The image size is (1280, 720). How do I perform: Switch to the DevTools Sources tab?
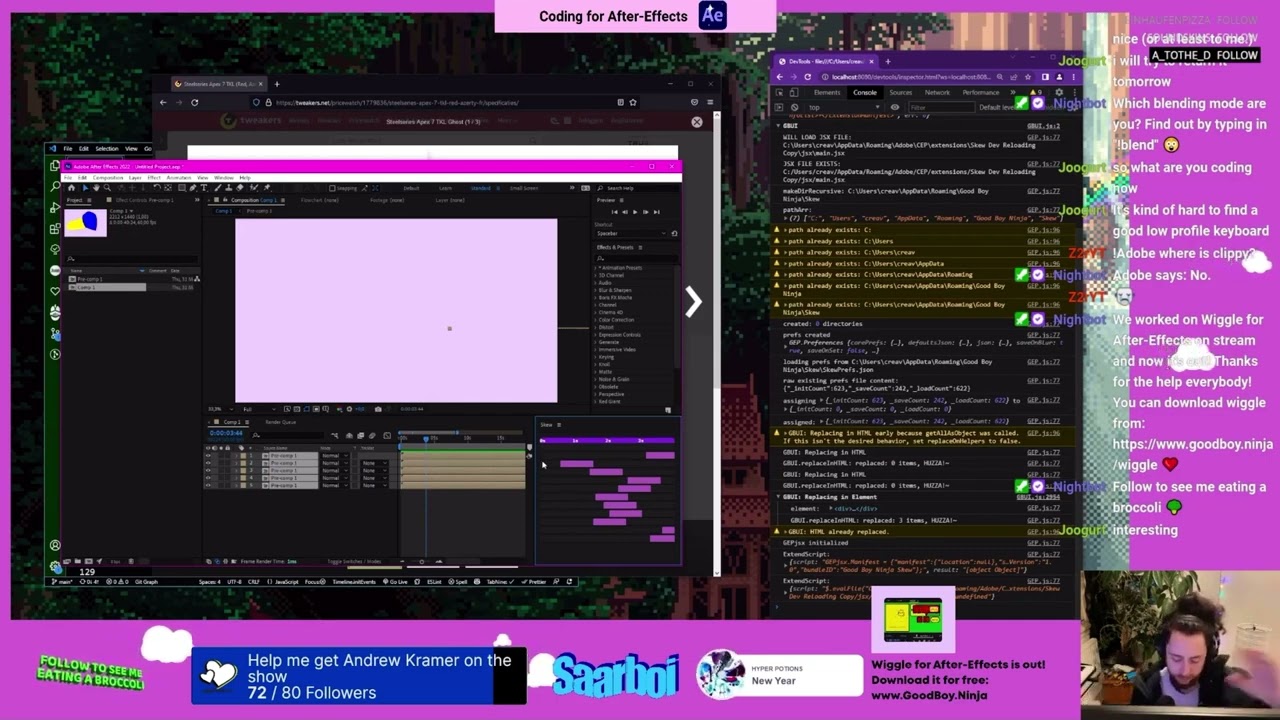tap(901, 93)
